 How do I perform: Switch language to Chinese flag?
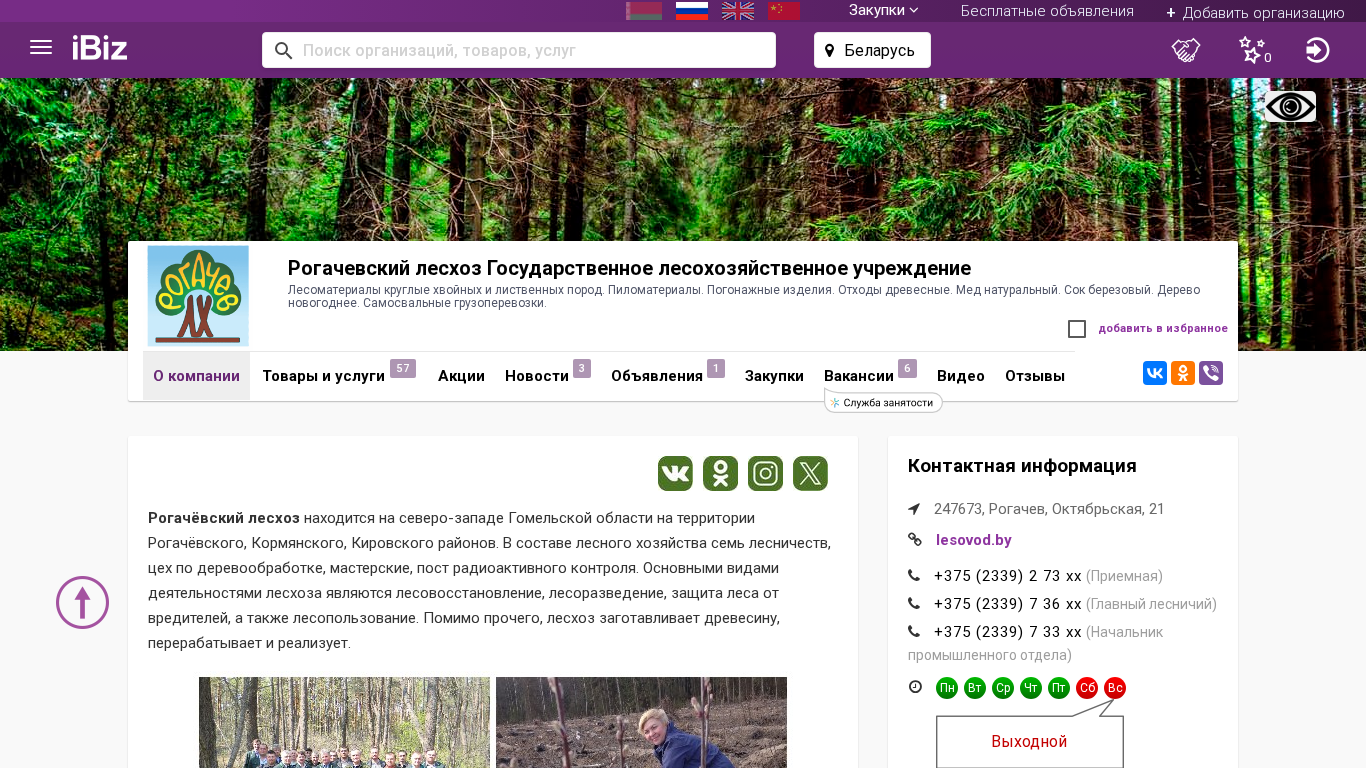point(784,11)
